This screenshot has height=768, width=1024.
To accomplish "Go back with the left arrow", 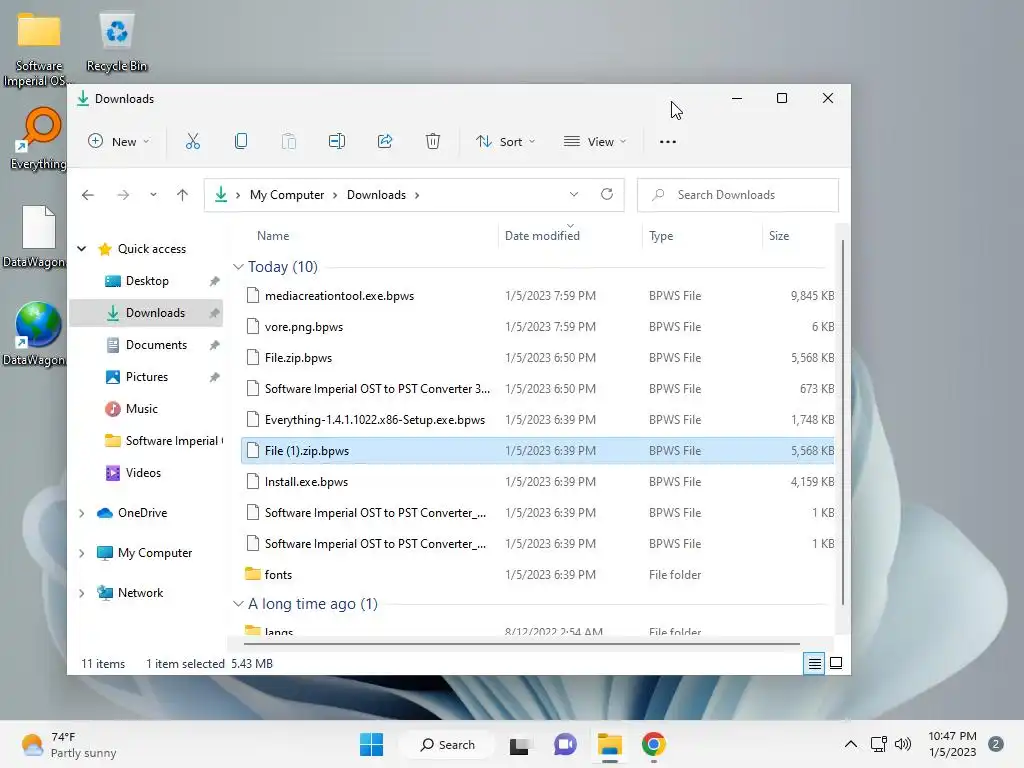I will (88, 195).
